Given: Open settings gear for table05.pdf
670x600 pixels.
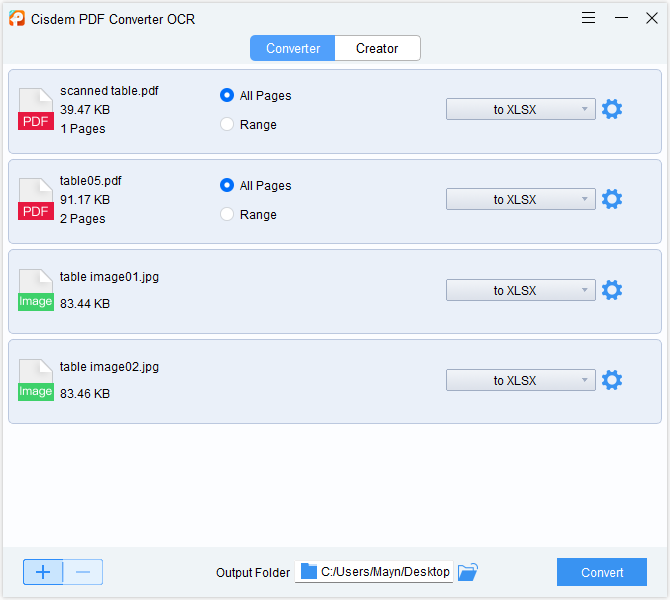Looking at the screenshot, I should pyautogui.click(x=612, y=199).
